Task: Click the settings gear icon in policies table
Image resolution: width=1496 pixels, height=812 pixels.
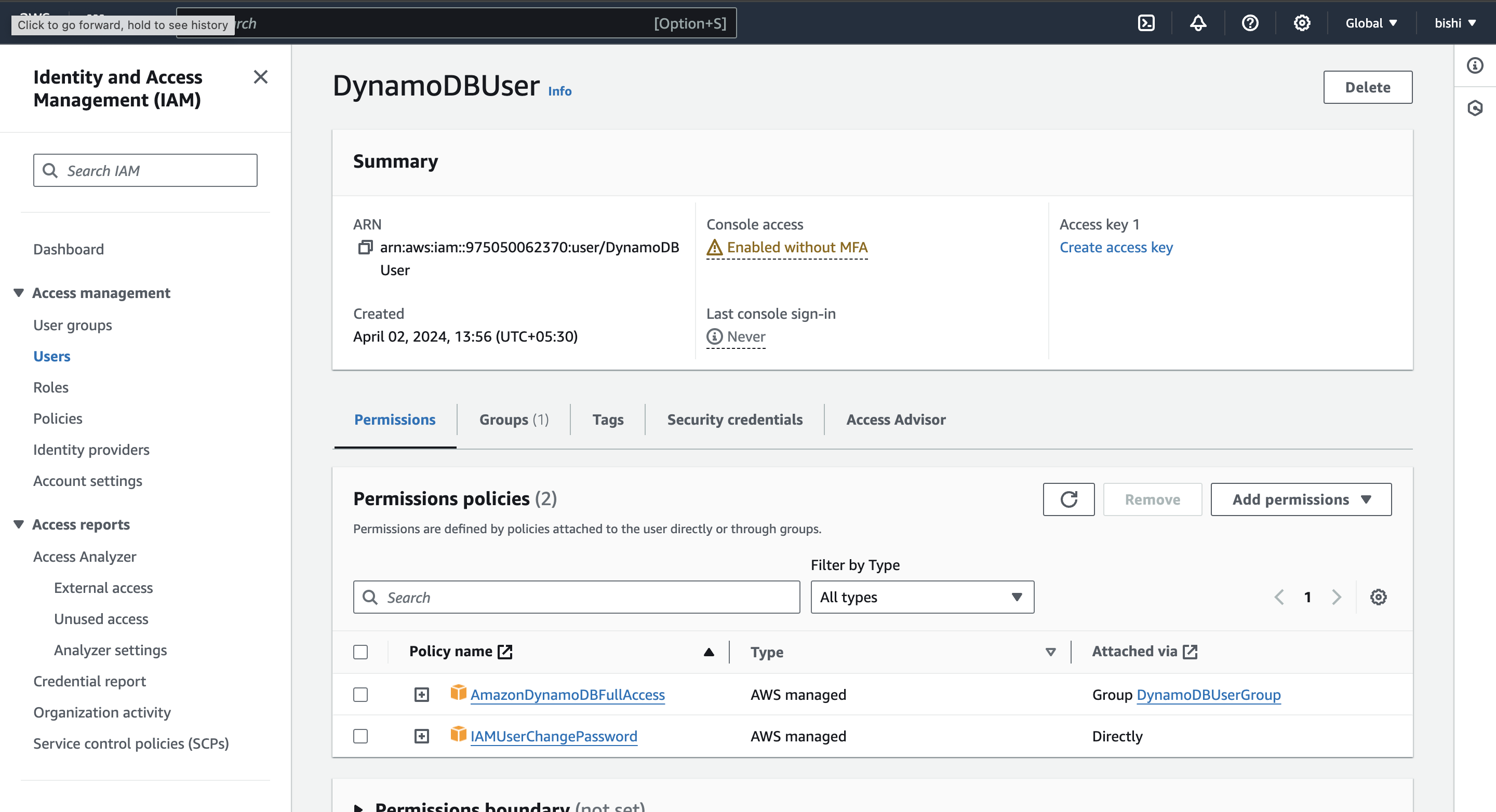Action: coord(1379,597)
